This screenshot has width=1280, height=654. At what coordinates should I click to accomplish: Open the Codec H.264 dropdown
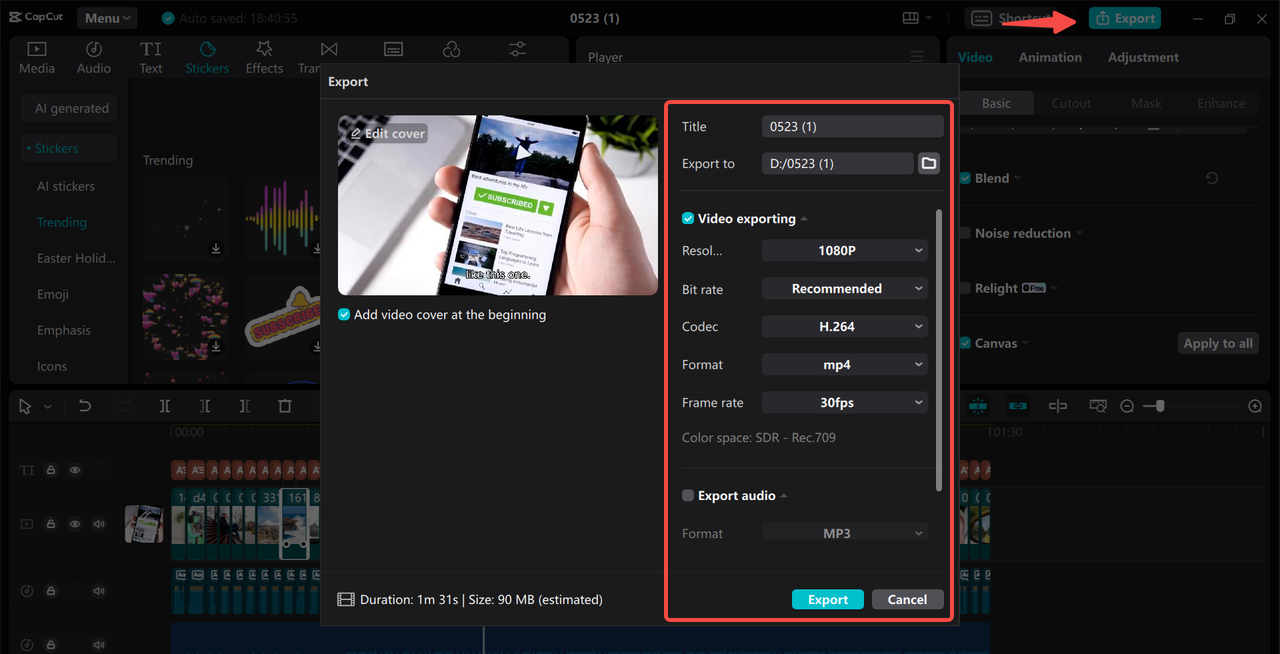click(845, 326)
